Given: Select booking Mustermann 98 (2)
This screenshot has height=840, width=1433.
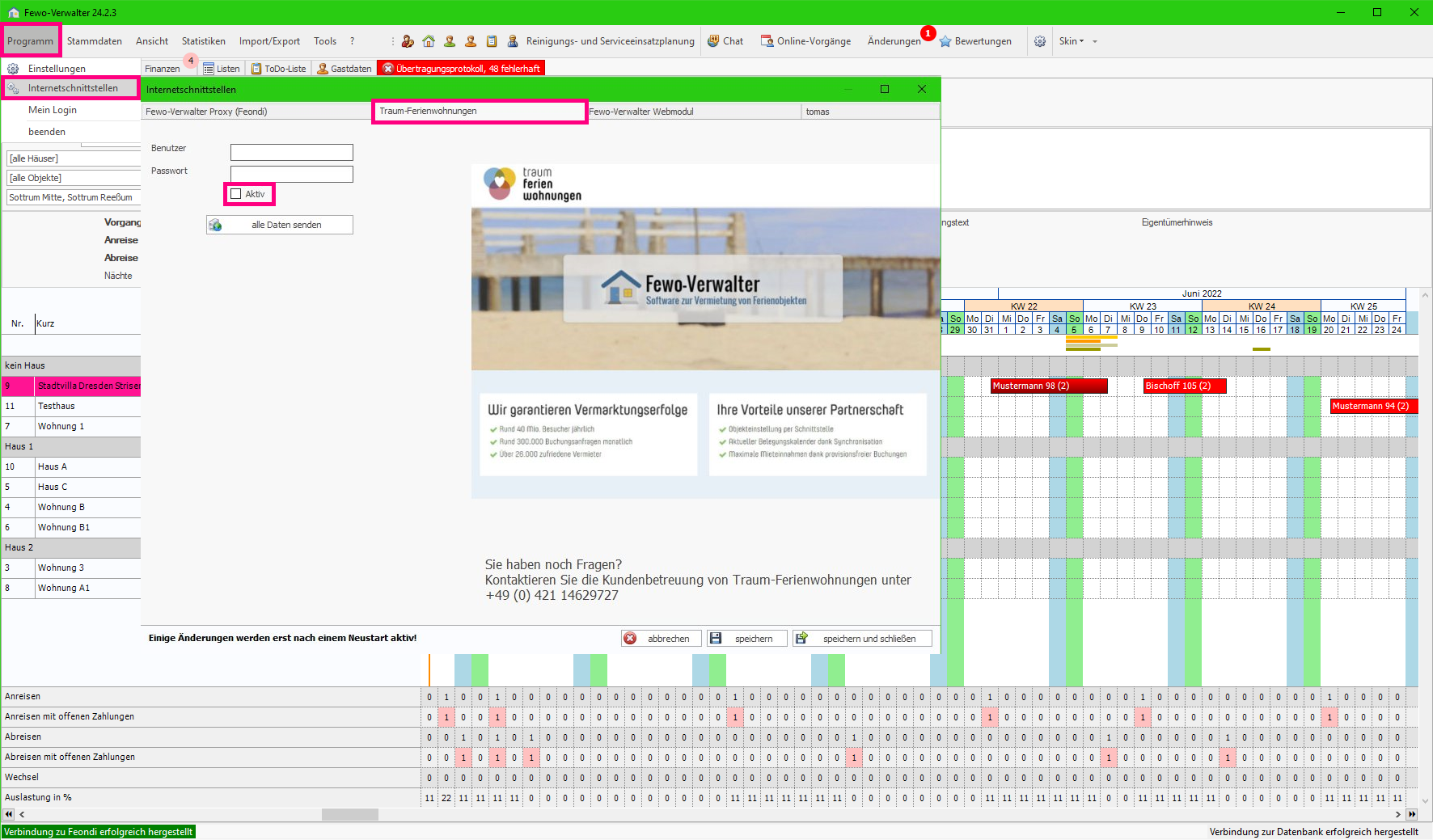Looking at the screenshot, I should tap(1049, 386).
